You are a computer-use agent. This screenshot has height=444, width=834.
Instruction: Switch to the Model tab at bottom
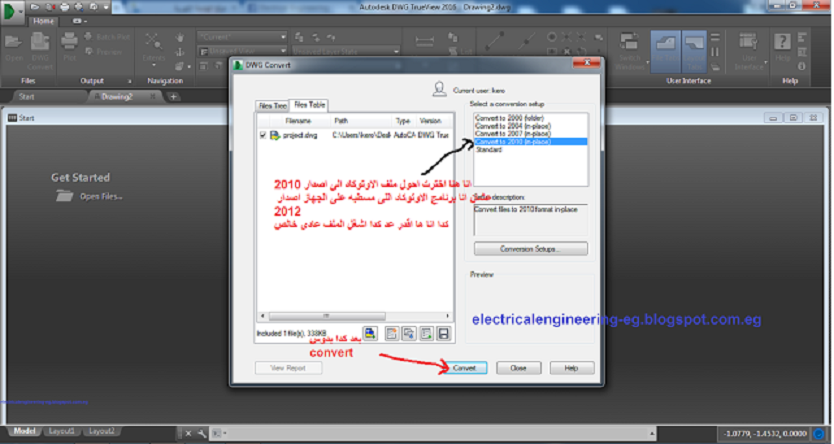24,431
